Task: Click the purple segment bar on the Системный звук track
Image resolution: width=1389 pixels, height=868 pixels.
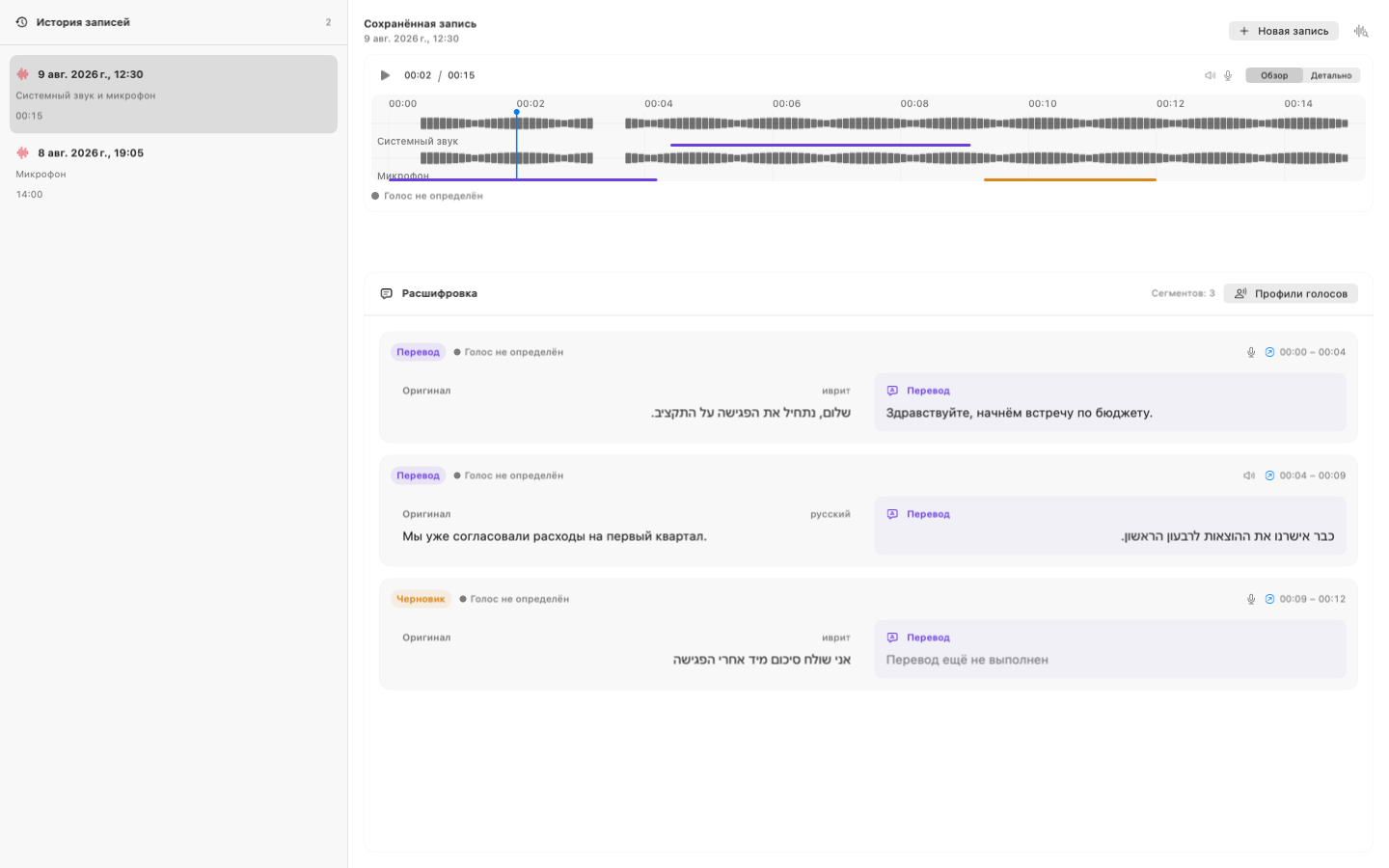Action: [820, 145]
